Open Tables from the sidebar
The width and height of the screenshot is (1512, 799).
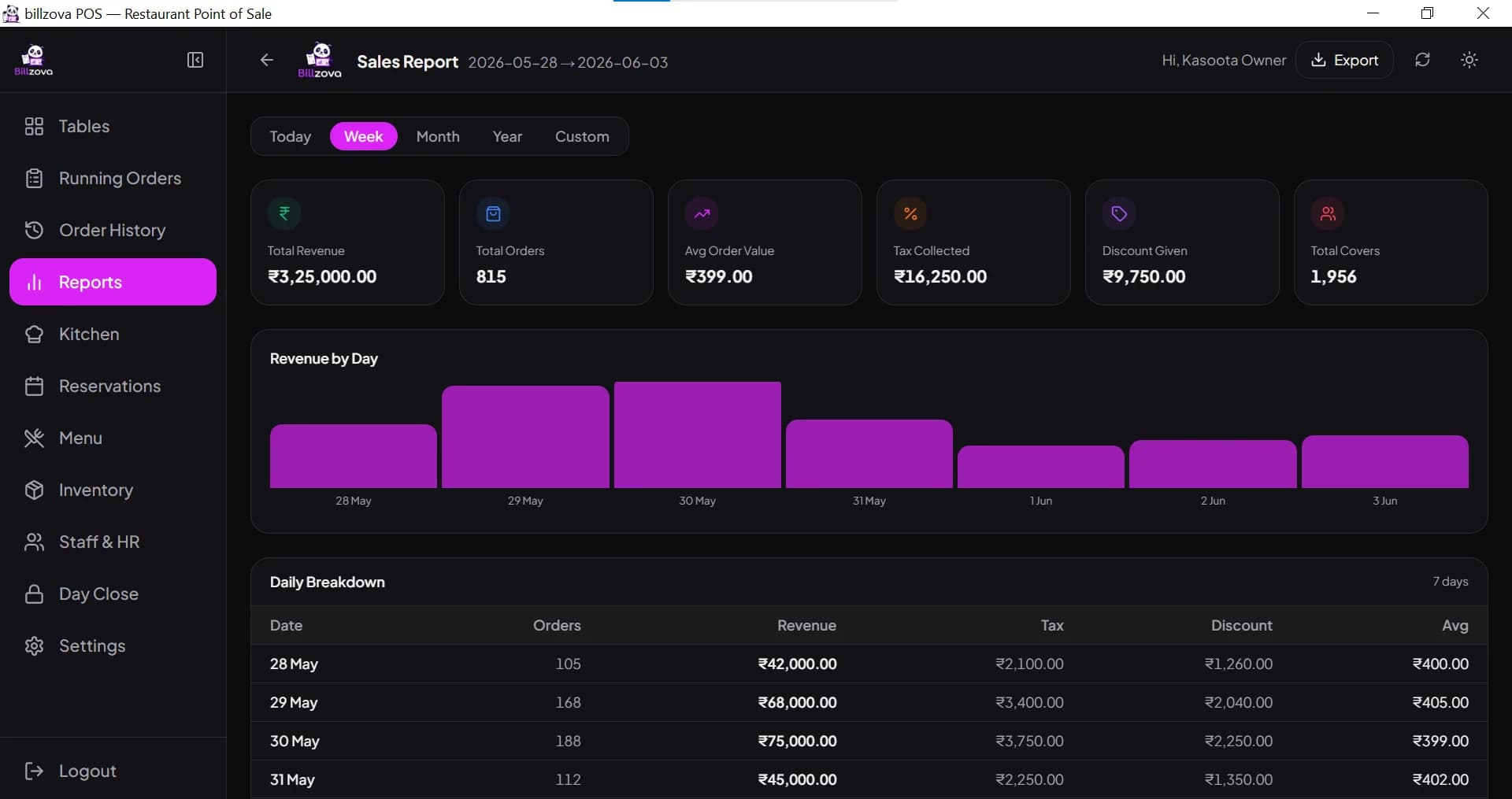click(x=113, y=126)
